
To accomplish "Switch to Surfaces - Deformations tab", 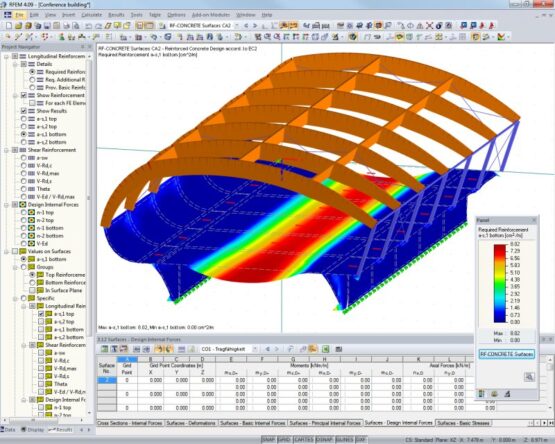I will pyautogui.click(x=191, y=423).
